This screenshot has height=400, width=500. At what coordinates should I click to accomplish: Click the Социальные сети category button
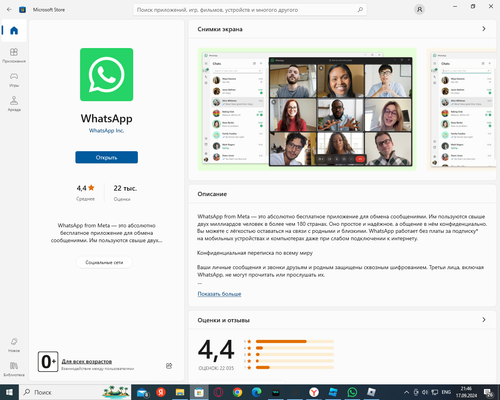click(104, 262)
